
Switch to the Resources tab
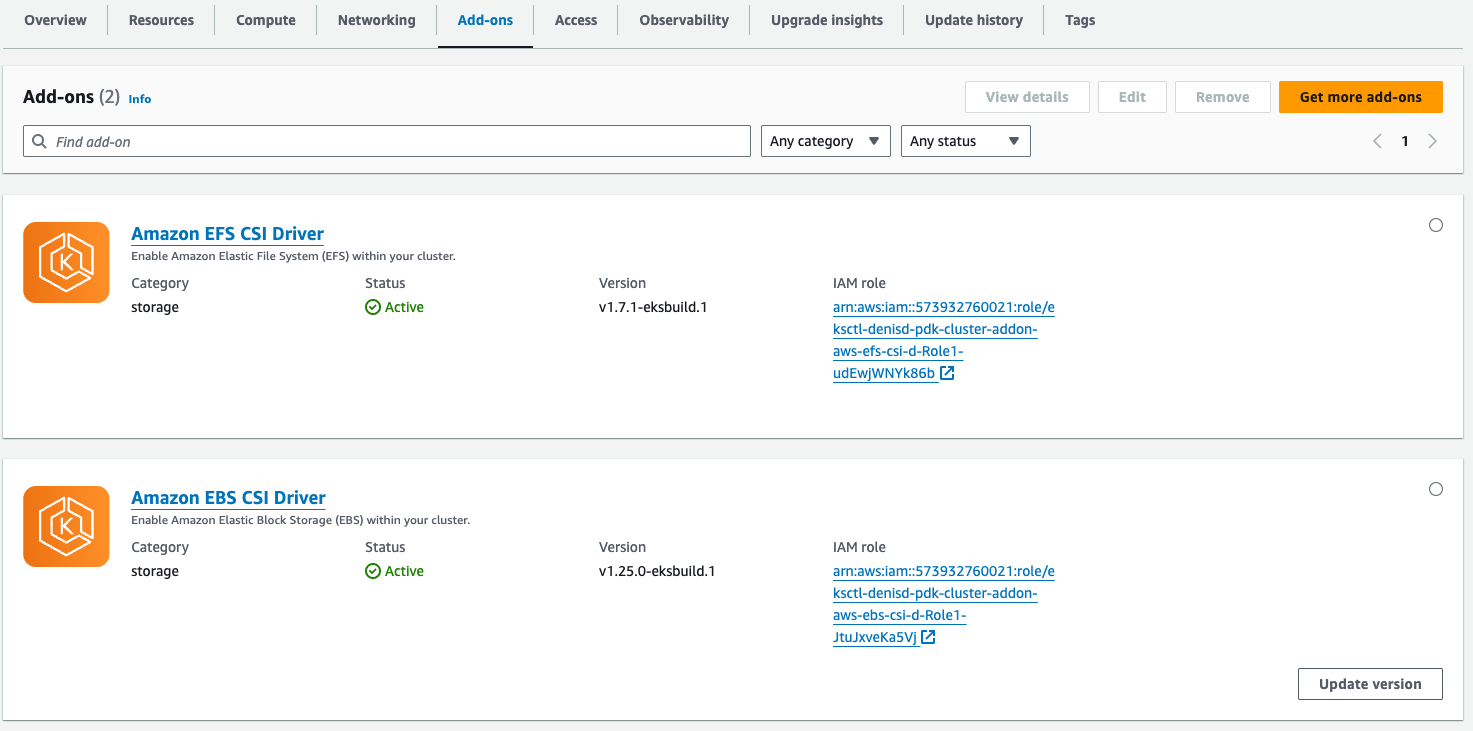pyautogui.click(x=161, y=20)
